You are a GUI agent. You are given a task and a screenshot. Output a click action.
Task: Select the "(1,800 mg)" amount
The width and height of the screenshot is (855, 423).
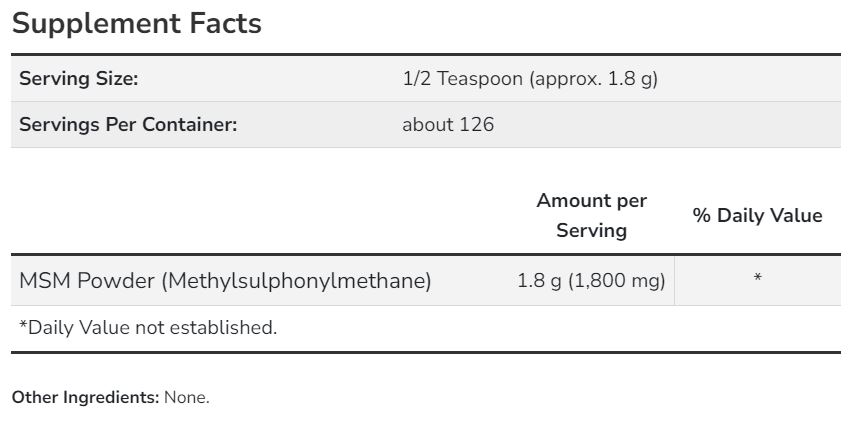[x=617, y=281]
